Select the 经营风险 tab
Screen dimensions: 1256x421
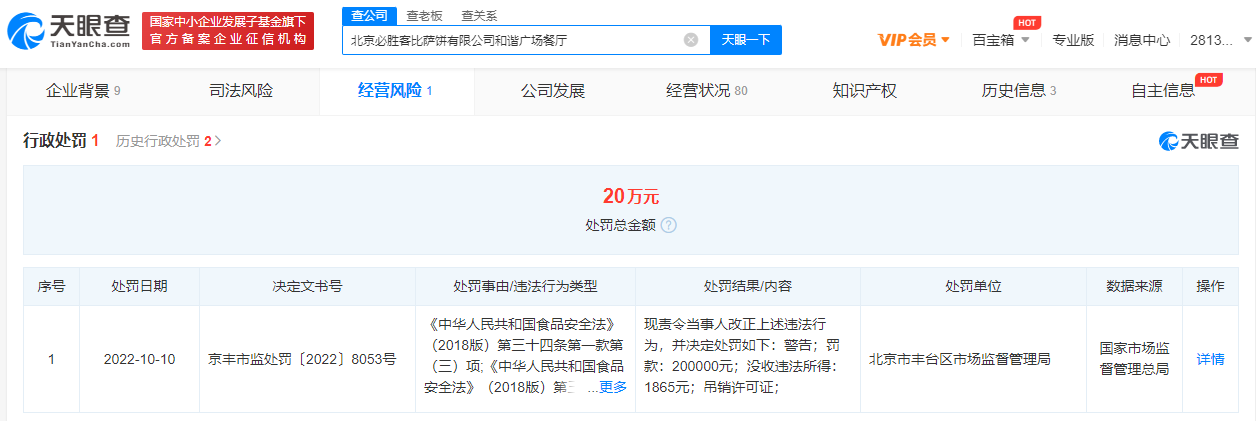point(396,91)
